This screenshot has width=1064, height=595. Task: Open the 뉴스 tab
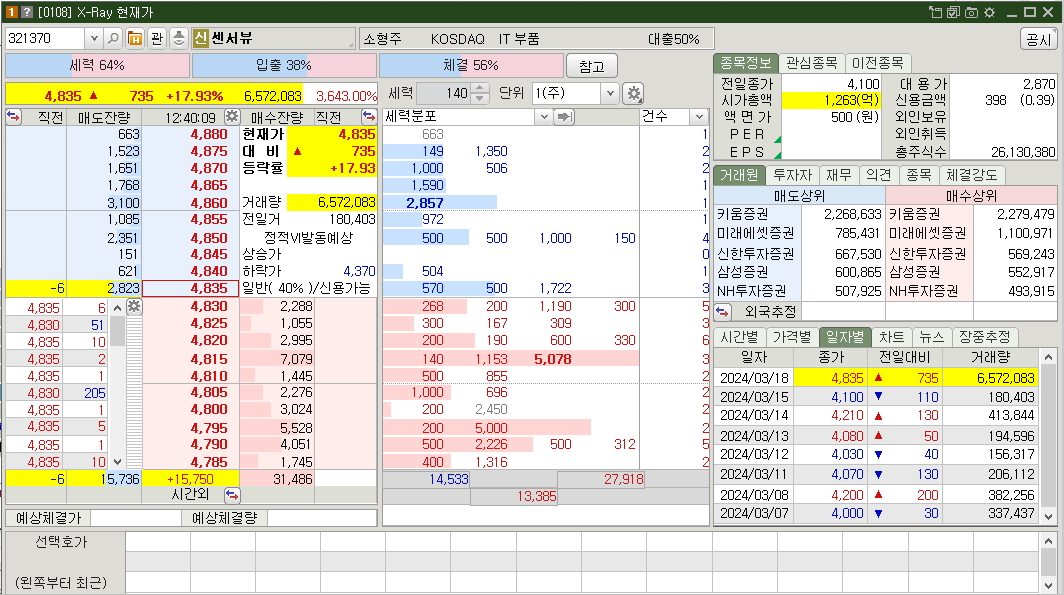[932, 337]
